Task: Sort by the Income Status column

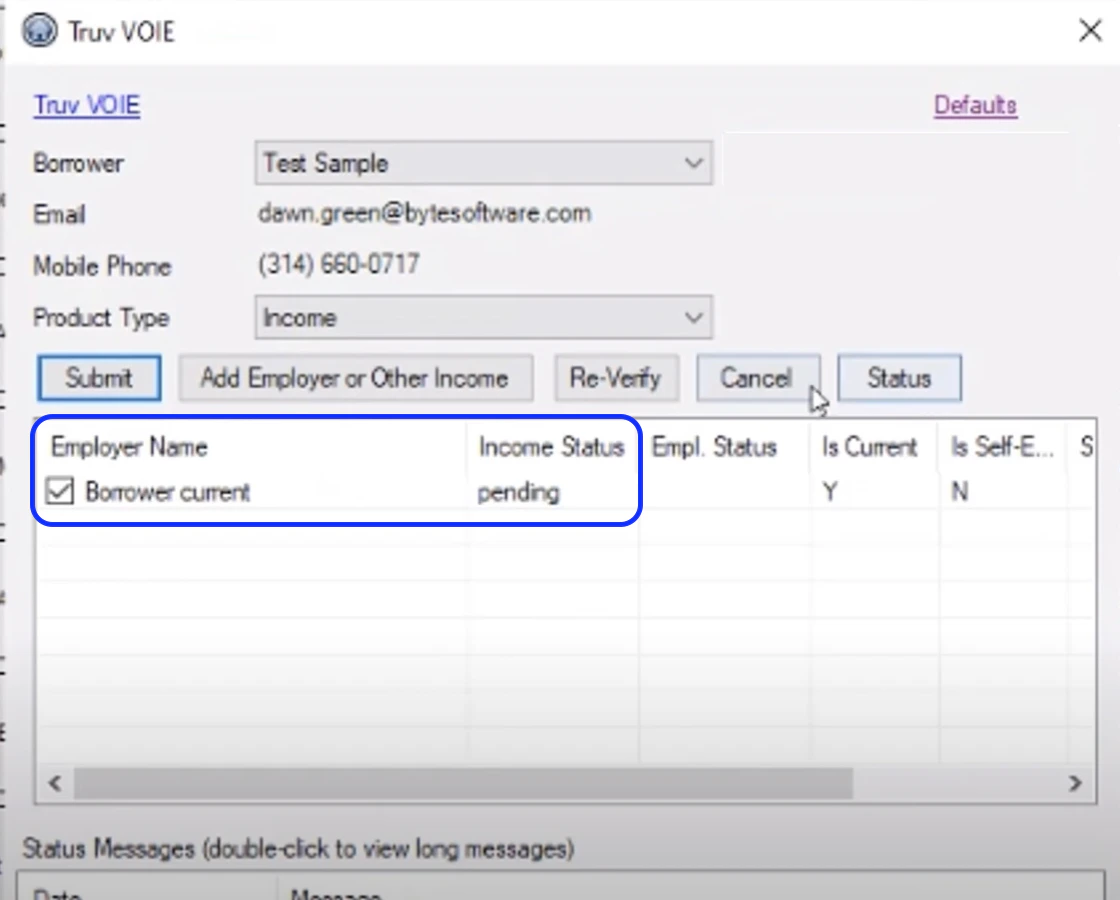Action: tap(551, 447)
